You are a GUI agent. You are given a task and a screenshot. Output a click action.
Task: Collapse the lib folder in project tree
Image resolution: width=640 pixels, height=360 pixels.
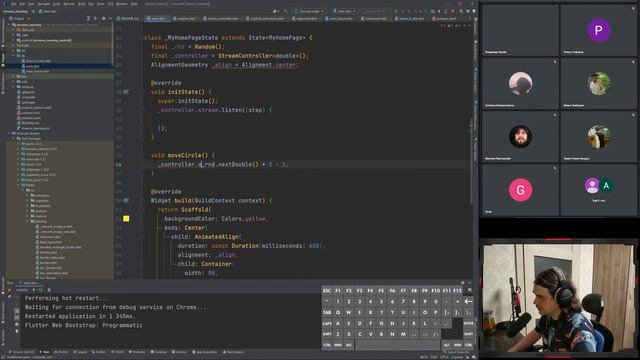14,56
